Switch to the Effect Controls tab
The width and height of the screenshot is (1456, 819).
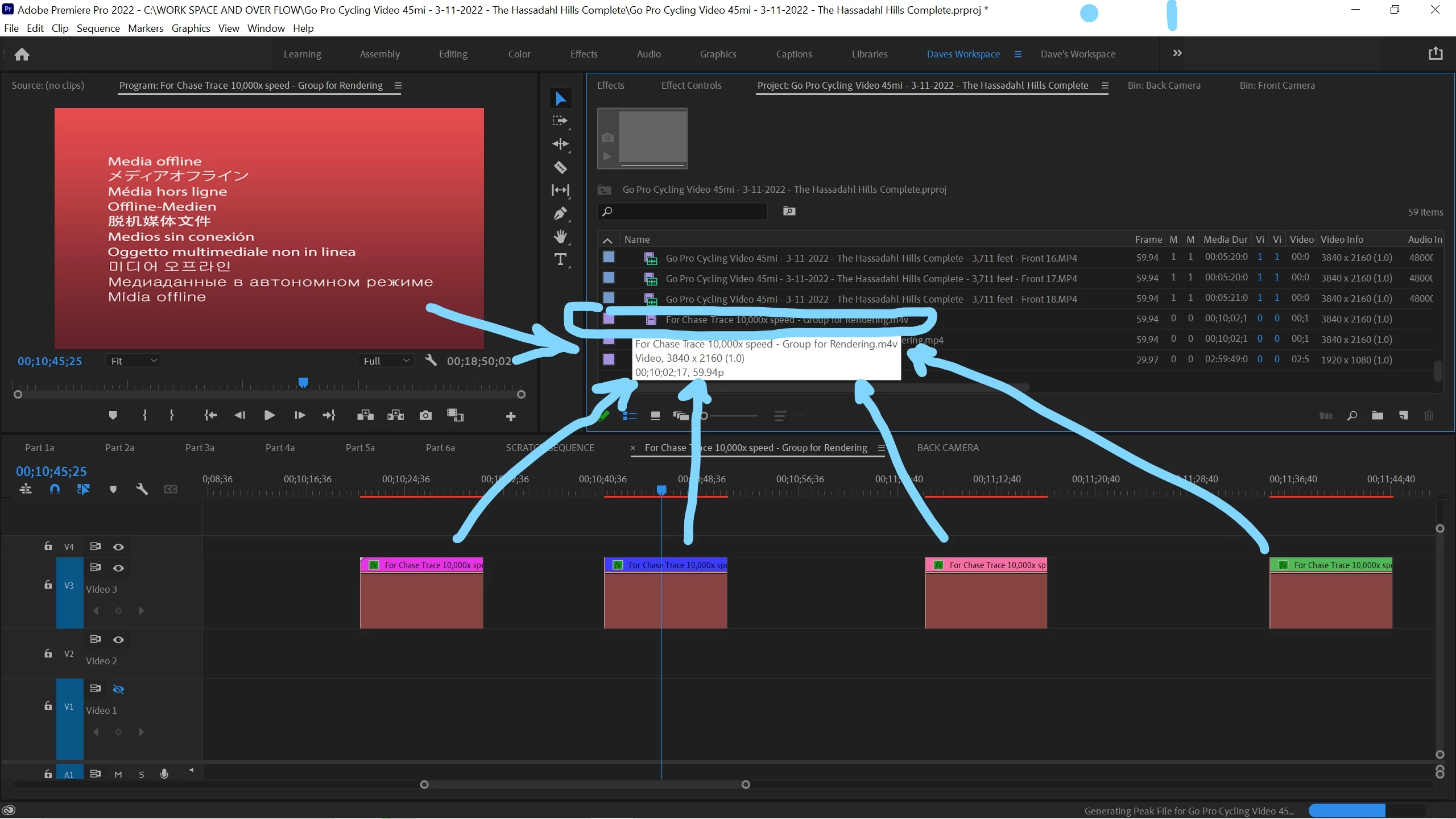pyautogui.click(x=691, y=85)
